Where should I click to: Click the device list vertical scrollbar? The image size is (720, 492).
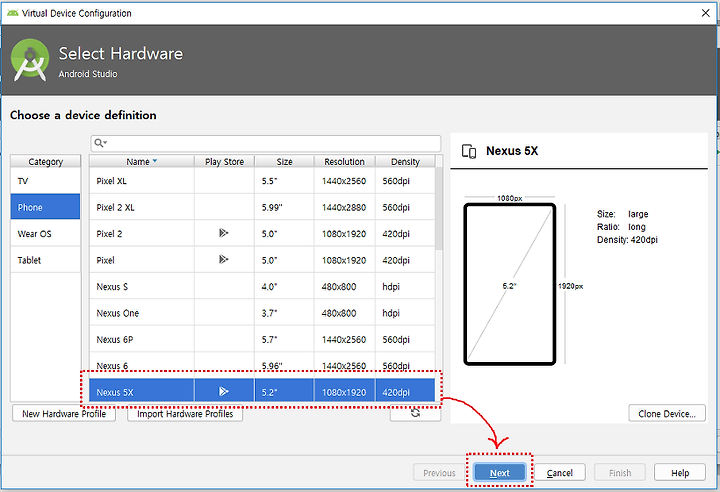[x=439, y=208]
